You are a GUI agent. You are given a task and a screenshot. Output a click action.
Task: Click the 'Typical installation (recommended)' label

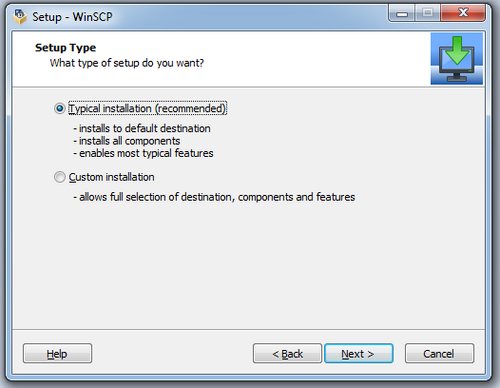[x=147, y=109]
